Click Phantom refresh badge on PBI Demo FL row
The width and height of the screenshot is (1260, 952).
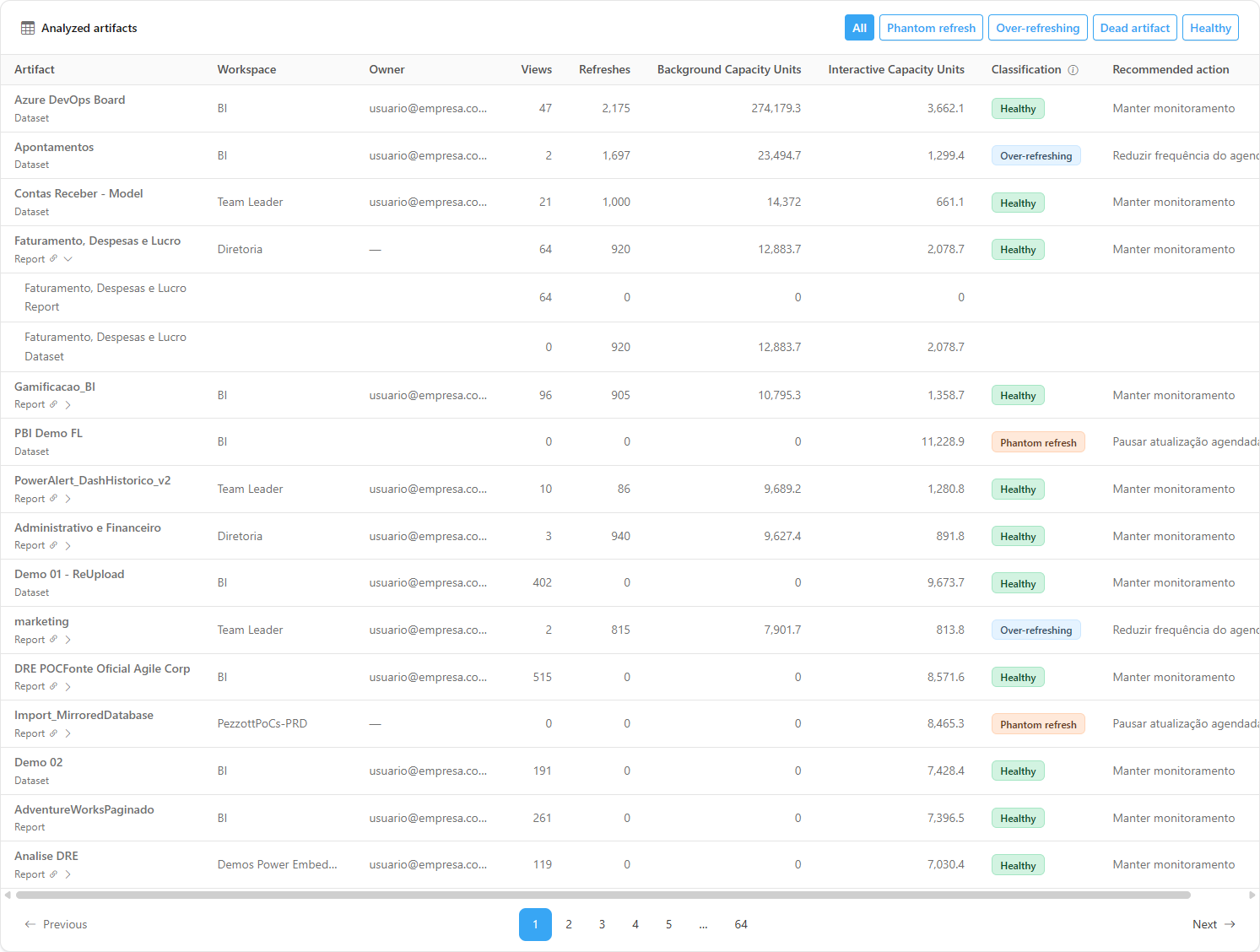coord(1038,442)
